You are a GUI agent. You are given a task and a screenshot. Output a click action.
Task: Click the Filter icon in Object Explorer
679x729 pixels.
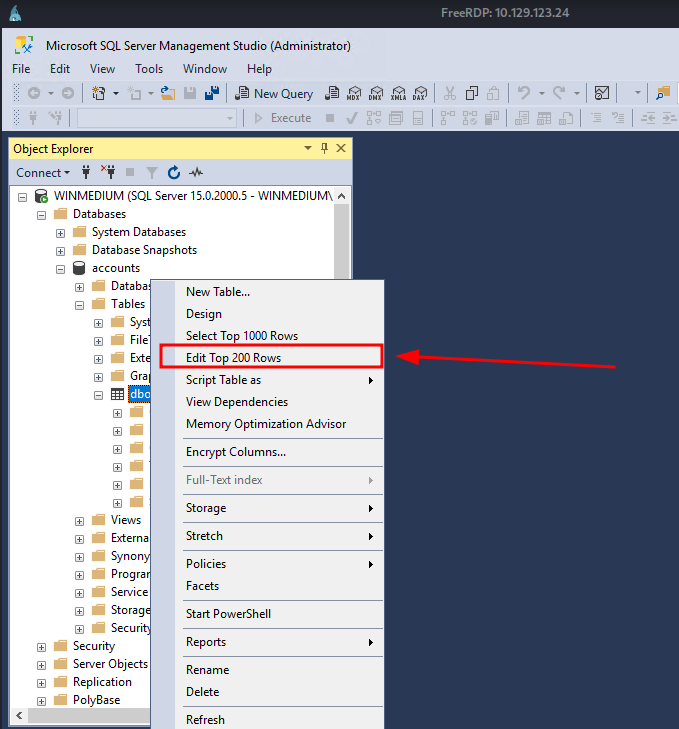152,173
